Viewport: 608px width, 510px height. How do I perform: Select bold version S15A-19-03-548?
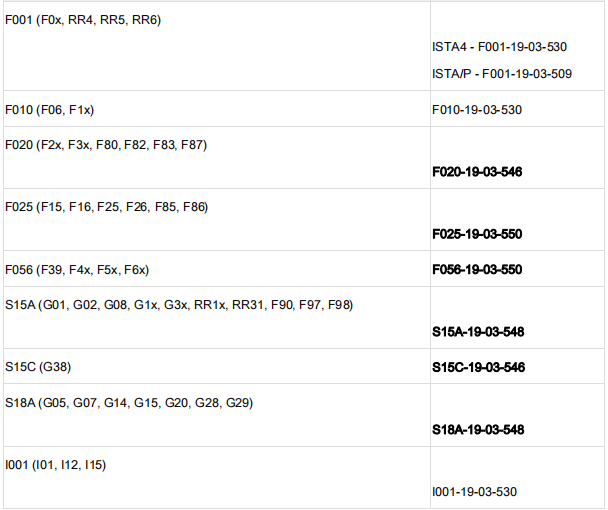click(x=479, y=332)
